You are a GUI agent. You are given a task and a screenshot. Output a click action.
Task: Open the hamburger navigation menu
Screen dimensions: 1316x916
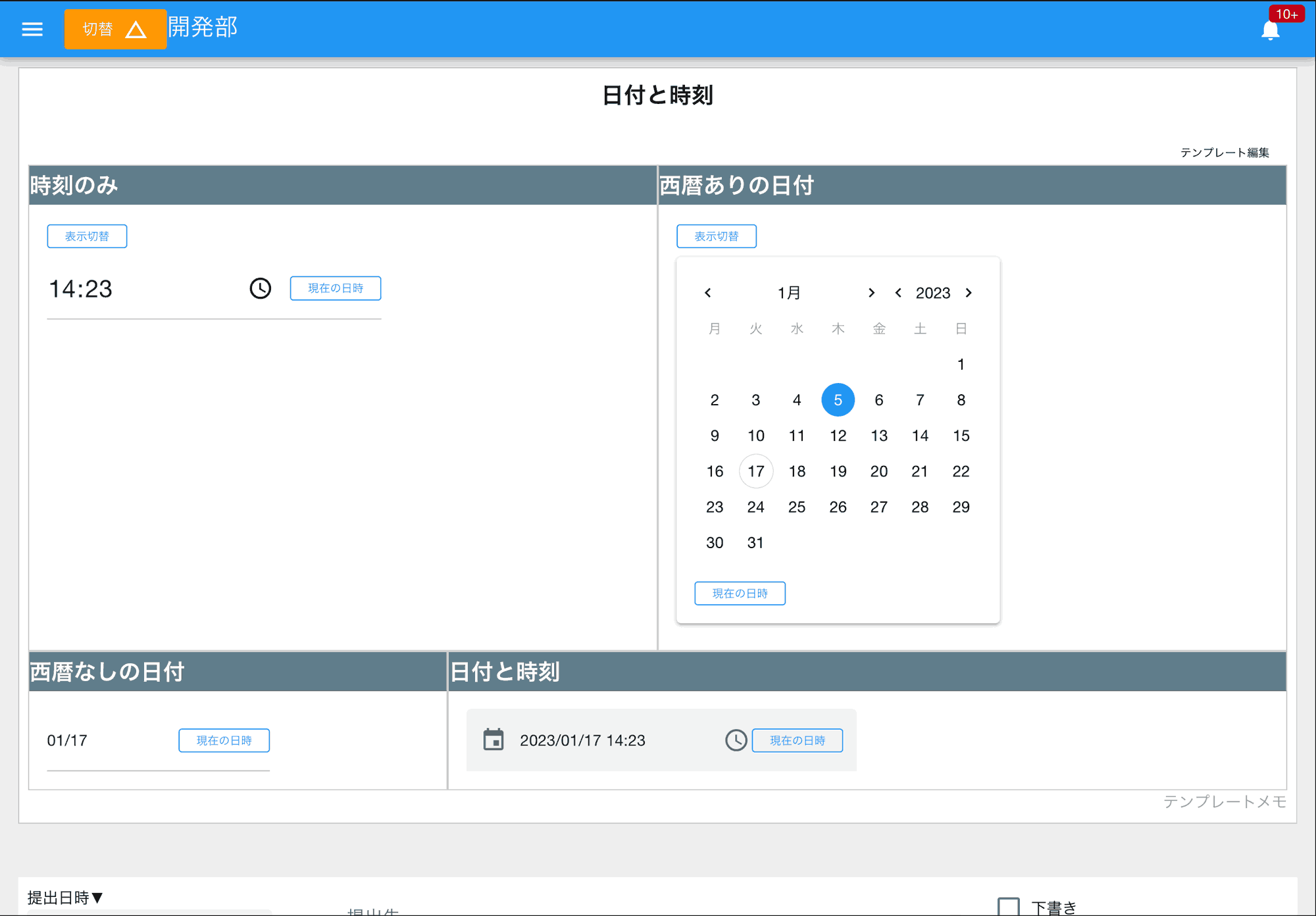[x=32, y=29]
